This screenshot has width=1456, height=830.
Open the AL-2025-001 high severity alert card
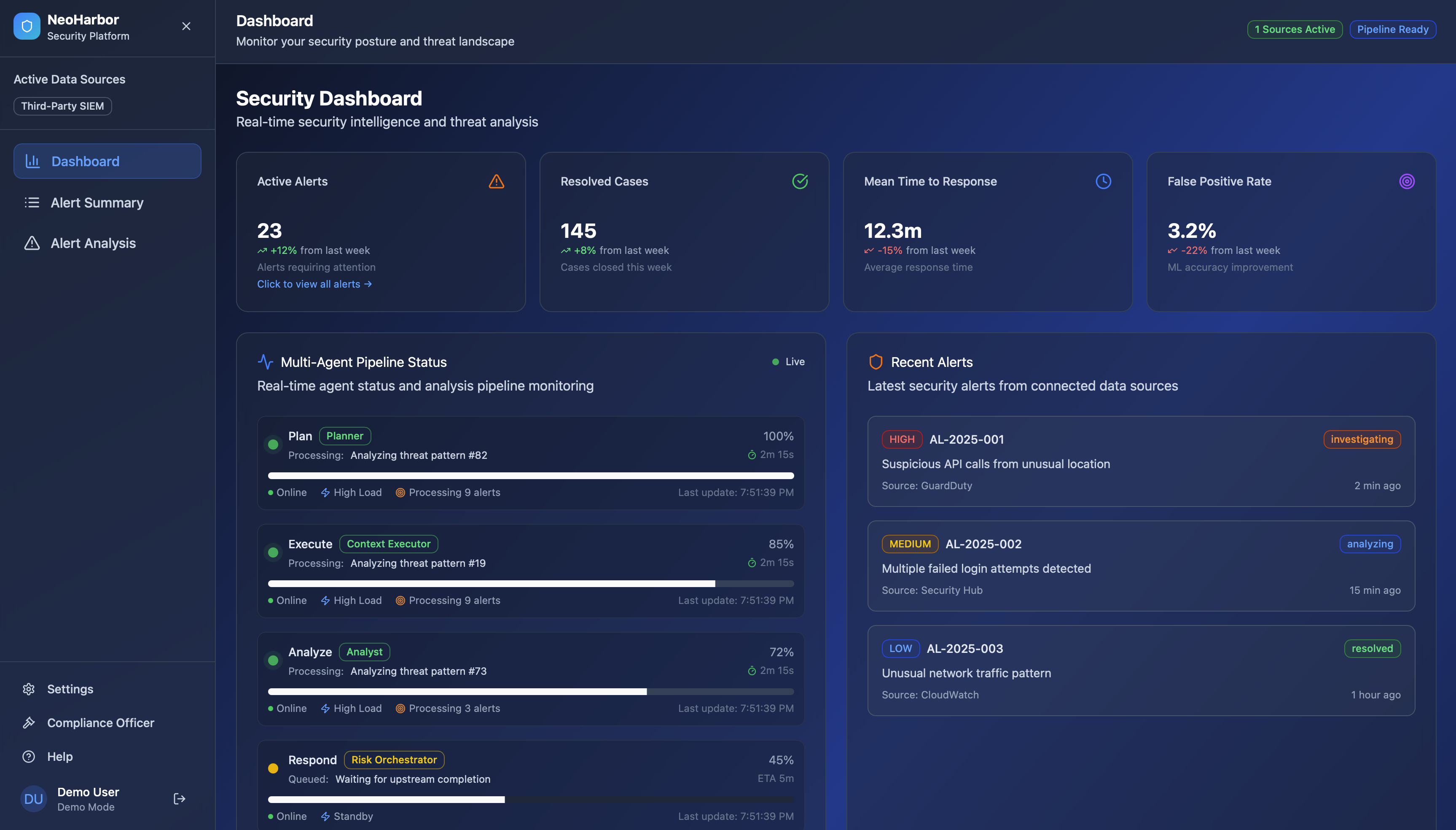pos(1140,462)
